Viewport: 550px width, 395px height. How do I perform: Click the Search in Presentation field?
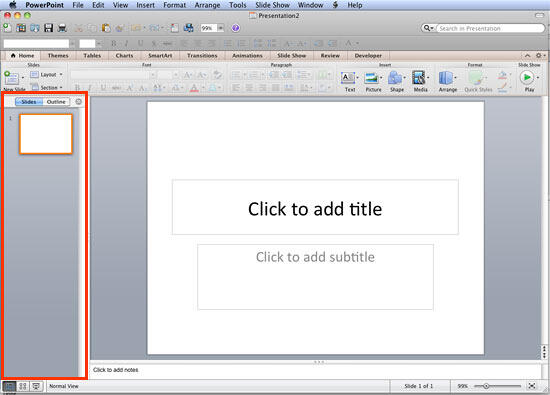(x=490, y=28)
